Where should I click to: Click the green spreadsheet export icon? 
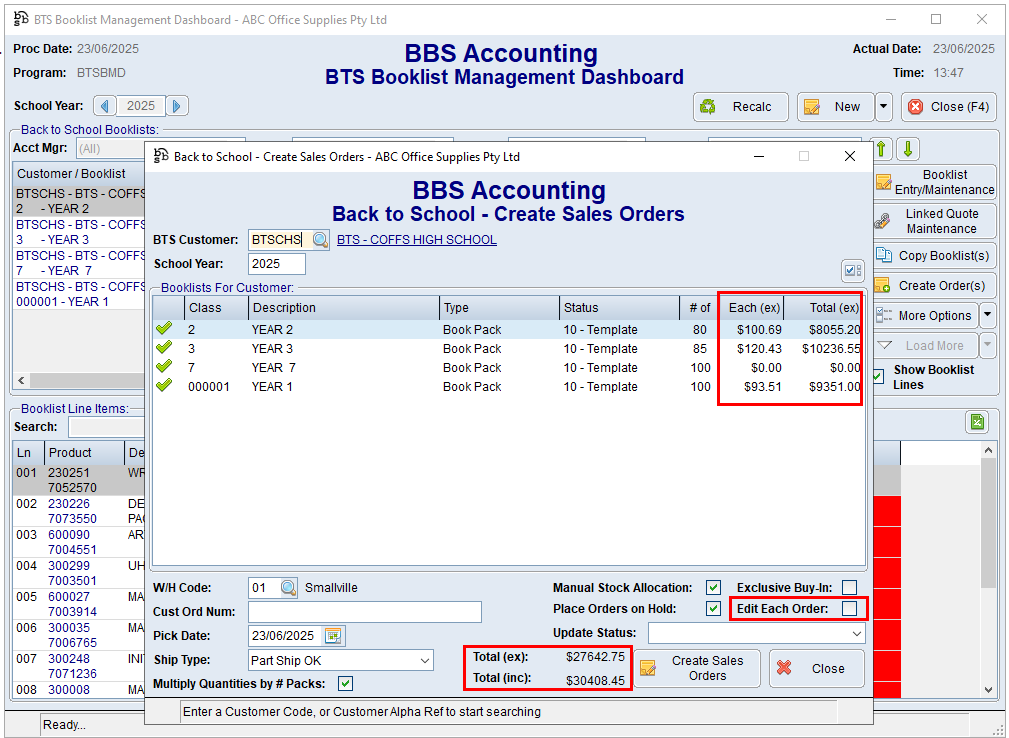pos(977,422)
